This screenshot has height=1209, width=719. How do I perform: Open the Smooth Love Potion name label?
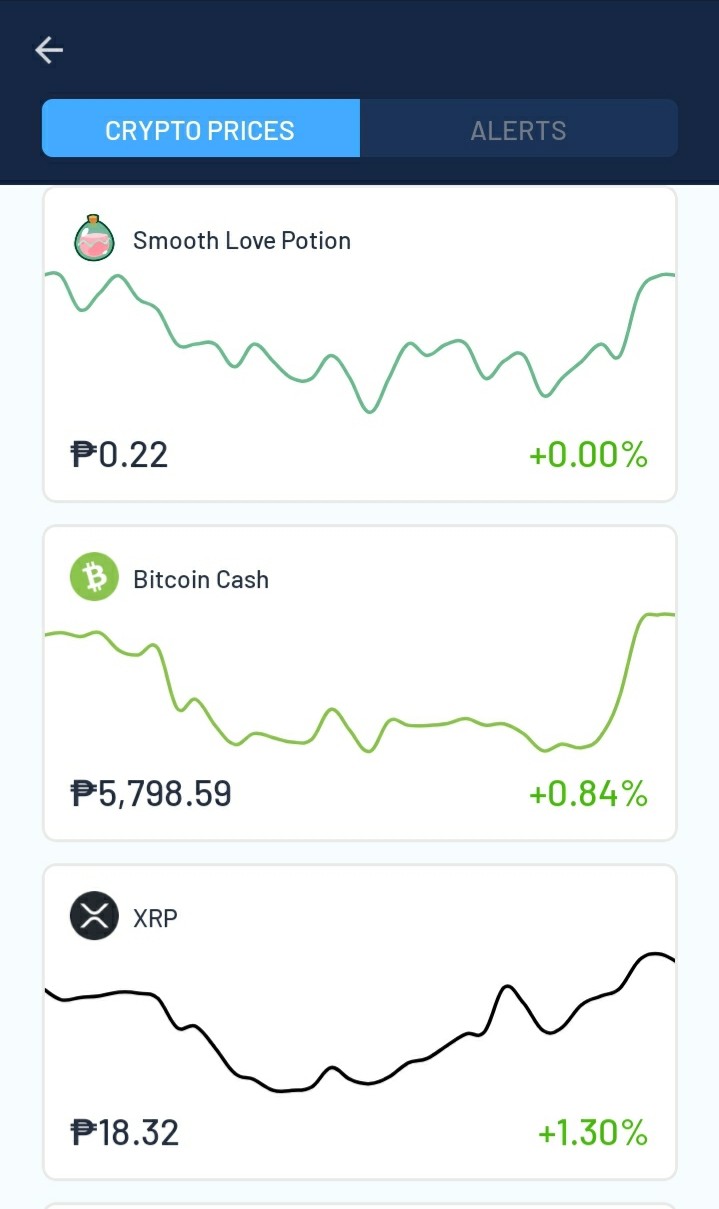point(242,241)
